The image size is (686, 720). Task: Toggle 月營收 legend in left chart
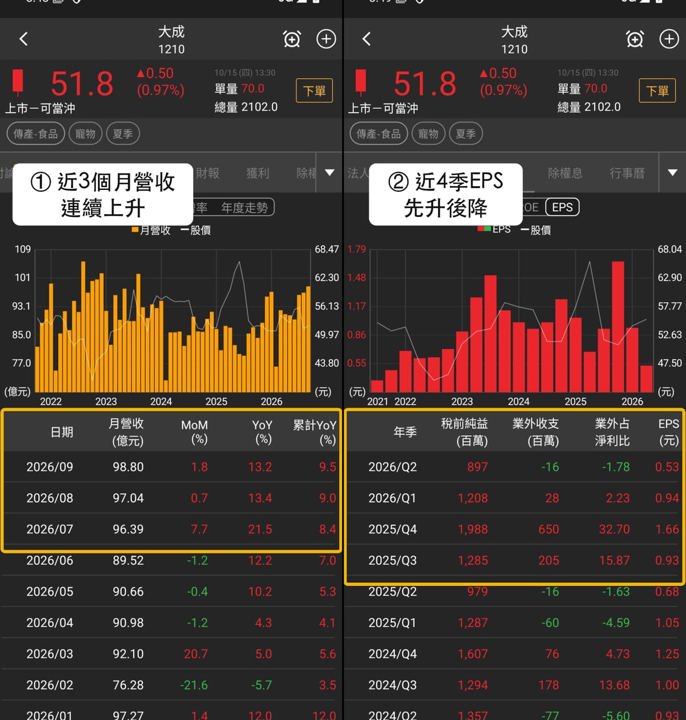pyautogui.click(x=152, y=230)
